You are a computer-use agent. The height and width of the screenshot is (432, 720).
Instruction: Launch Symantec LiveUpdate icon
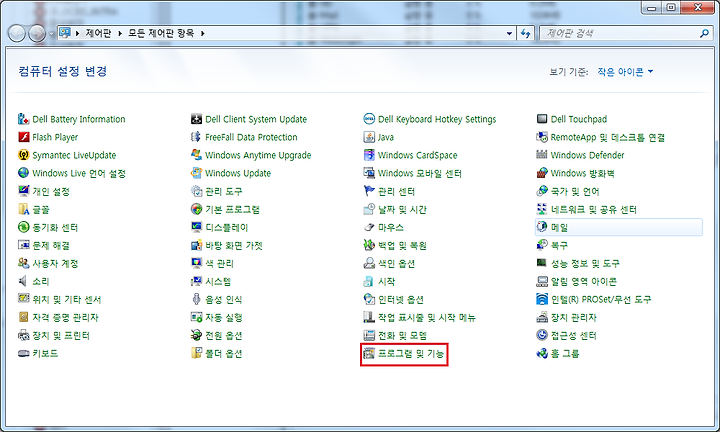pos(23,155)
